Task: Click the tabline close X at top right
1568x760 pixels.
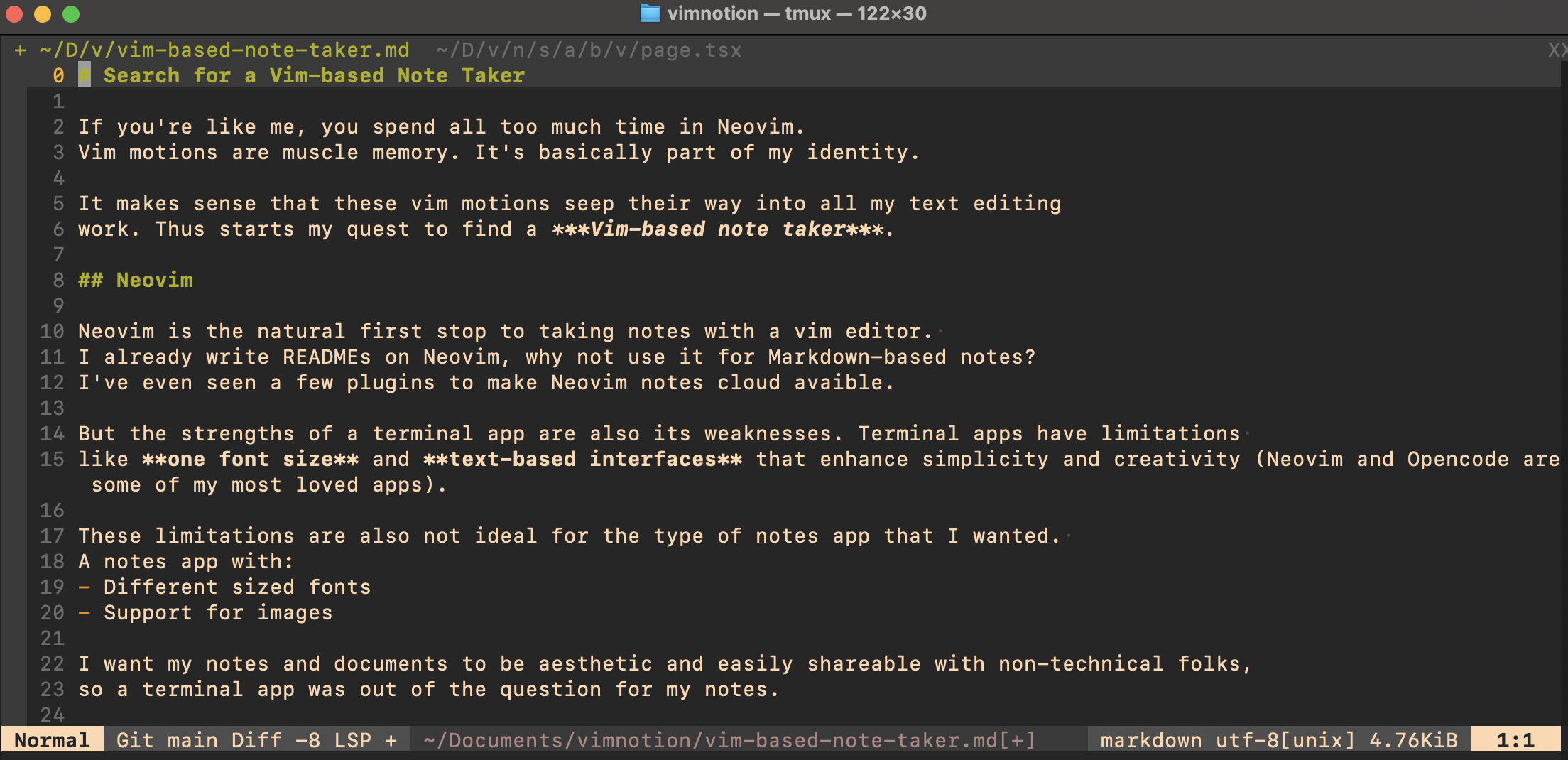Action: pos(1557,50)
